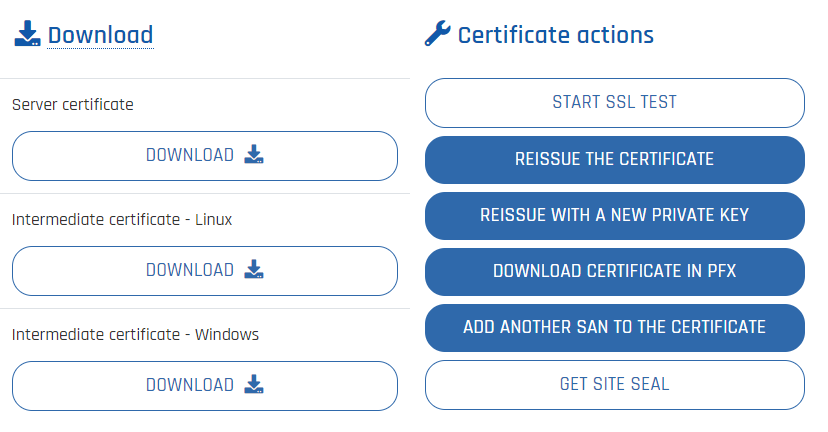Start the SSL test

point(615,103)
